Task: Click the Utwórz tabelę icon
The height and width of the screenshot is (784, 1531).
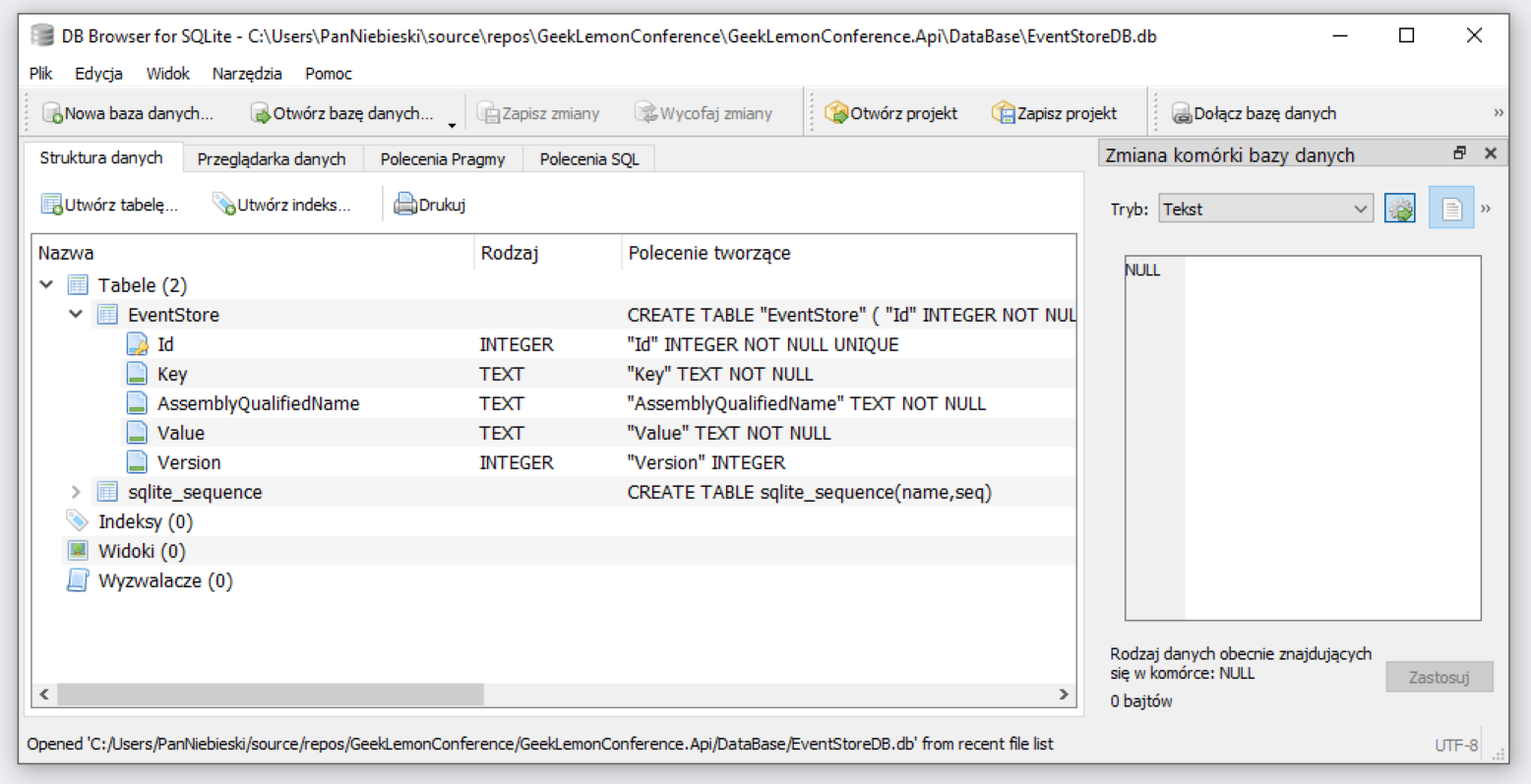Action: 52,205
